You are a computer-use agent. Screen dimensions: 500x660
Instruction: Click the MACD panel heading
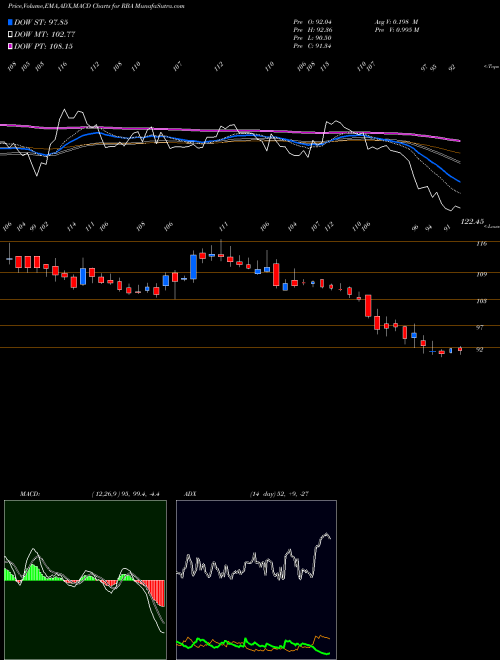[x=30, y=494]
